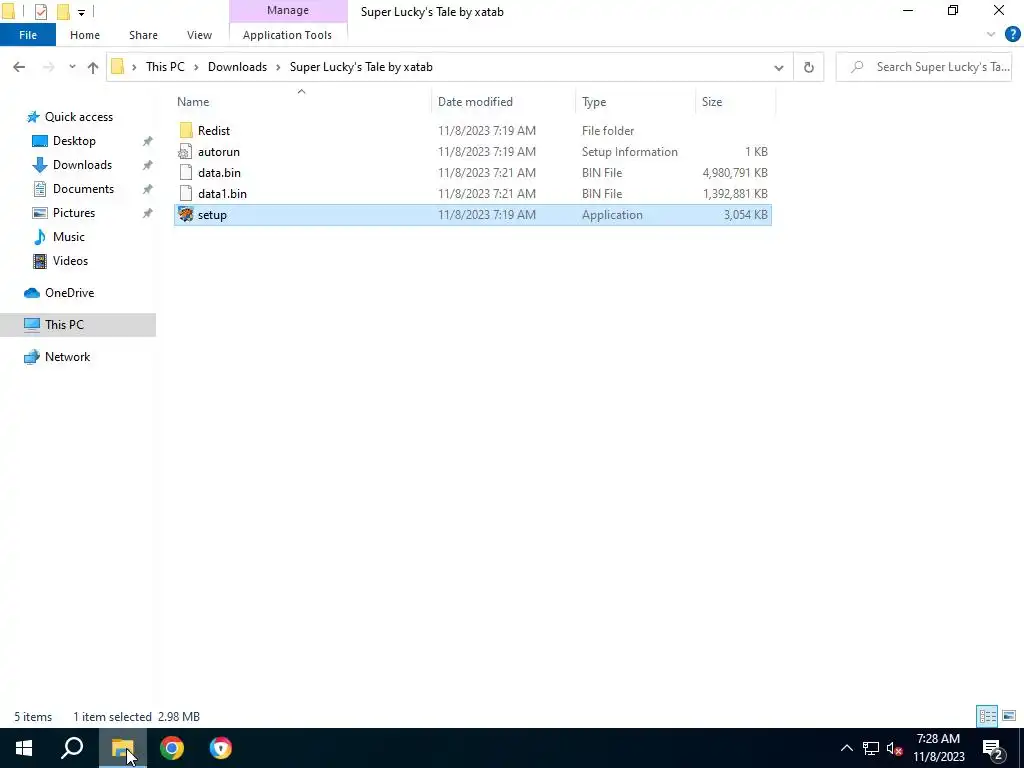Launch Google Chrome from taskbar

click(172, 748)
